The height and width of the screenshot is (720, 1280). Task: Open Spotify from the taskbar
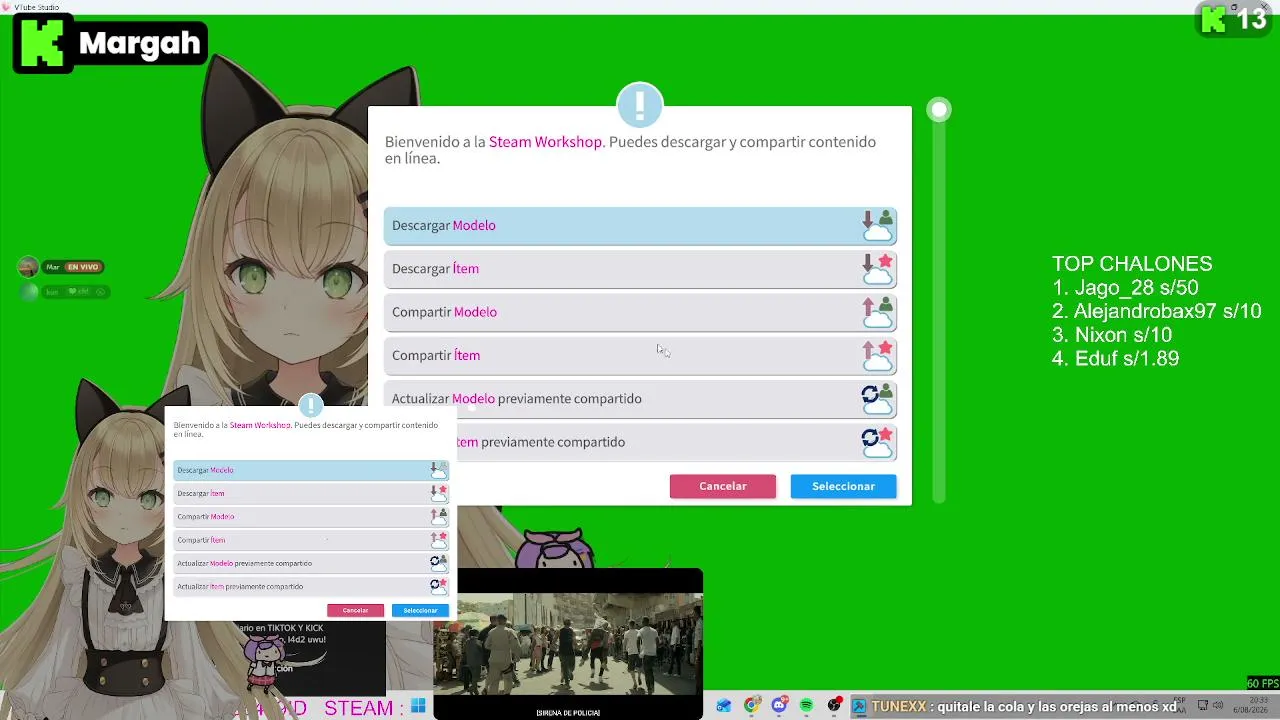tap(806, 707)
